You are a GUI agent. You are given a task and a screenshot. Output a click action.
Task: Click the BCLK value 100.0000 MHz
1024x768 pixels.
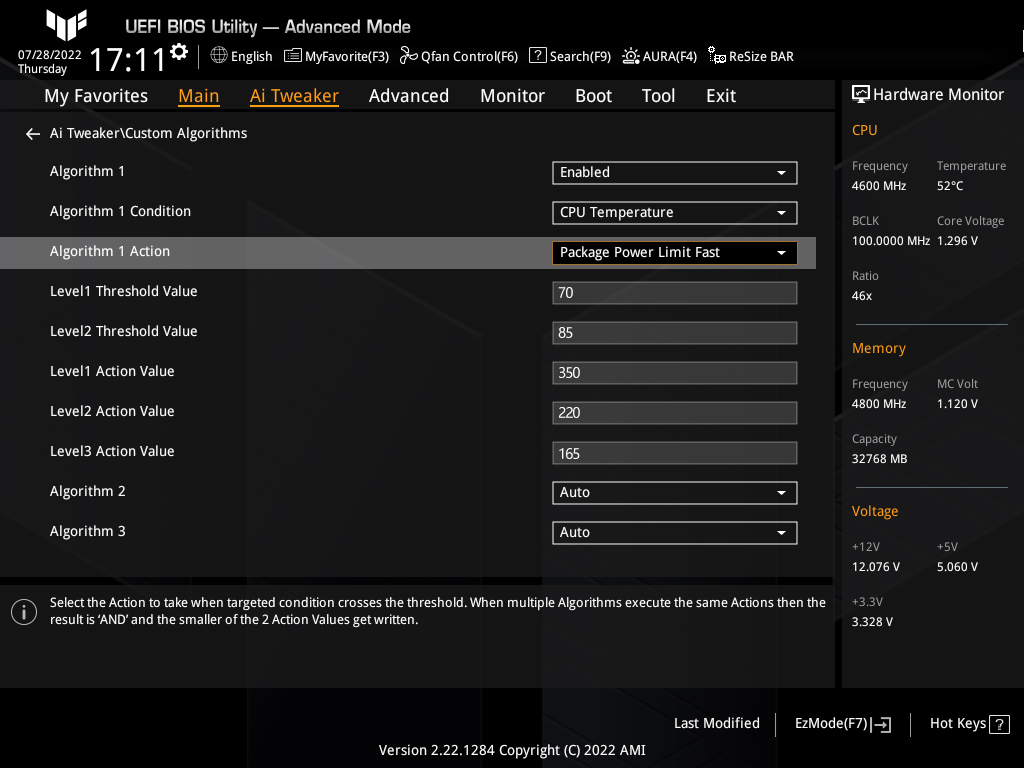pyautogui.click(x=890, y=241)
